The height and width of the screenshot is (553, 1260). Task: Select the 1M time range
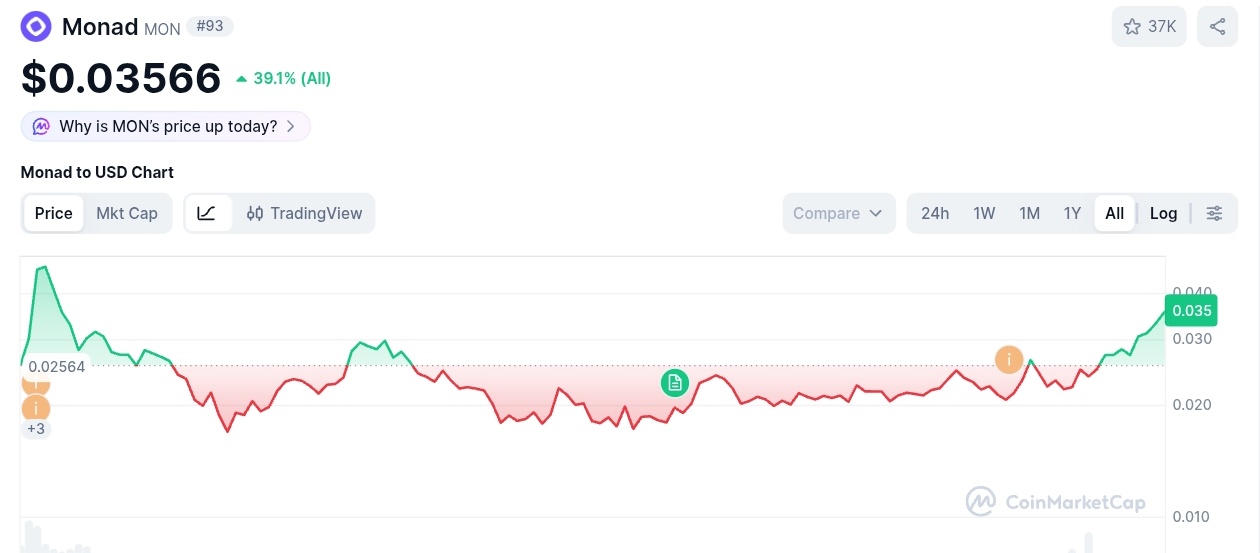pyautogui.click(x=1029, y=213)
